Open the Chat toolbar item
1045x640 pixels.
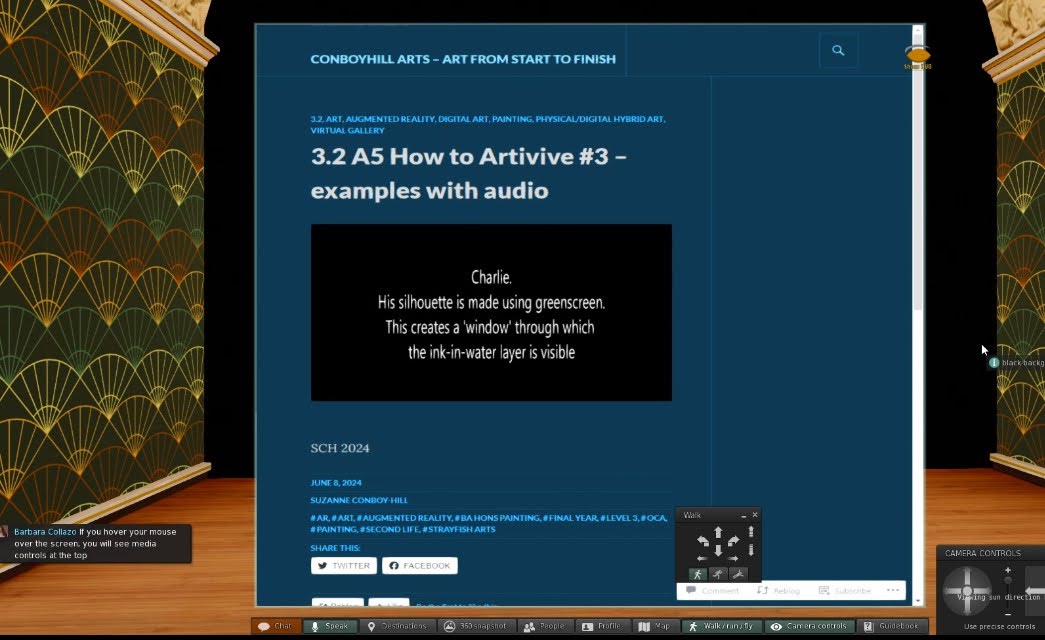[275, 626]
